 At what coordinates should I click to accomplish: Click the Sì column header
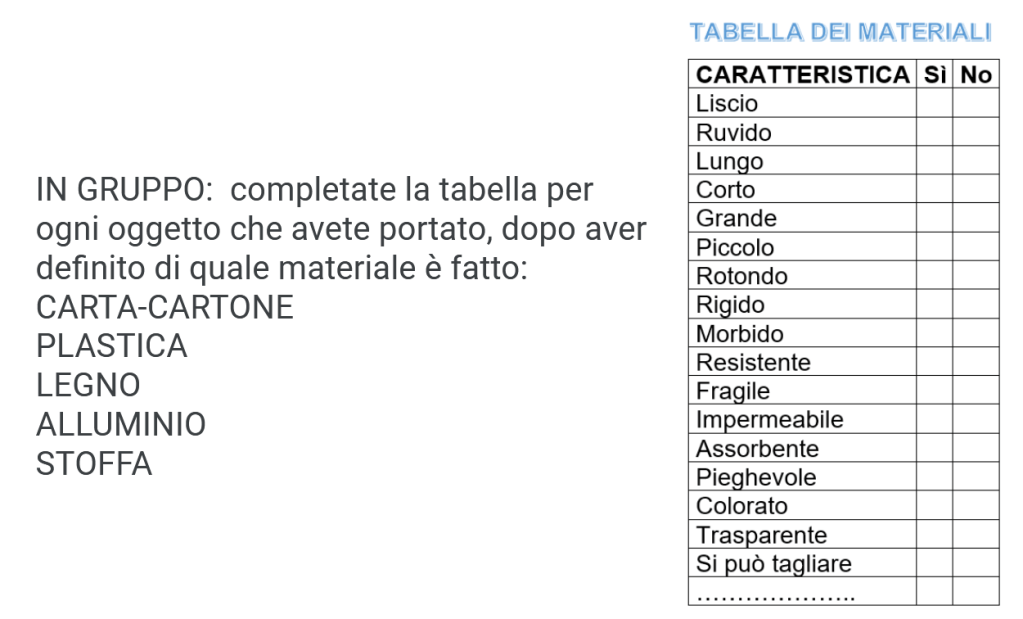pyautogui.click(x=934, y=75)
